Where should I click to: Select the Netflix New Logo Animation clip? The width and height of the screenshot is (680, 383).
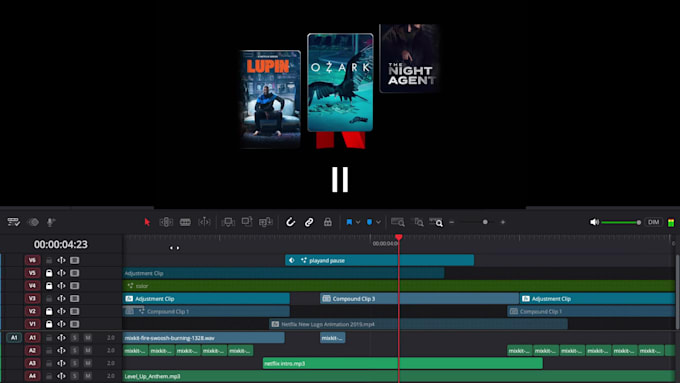[x=418, y=324]
